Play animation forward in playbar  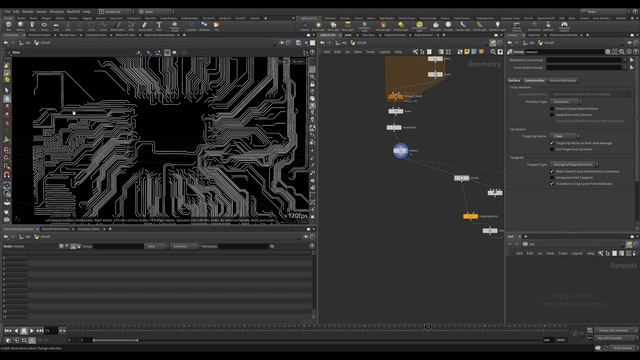coord(31,331)
